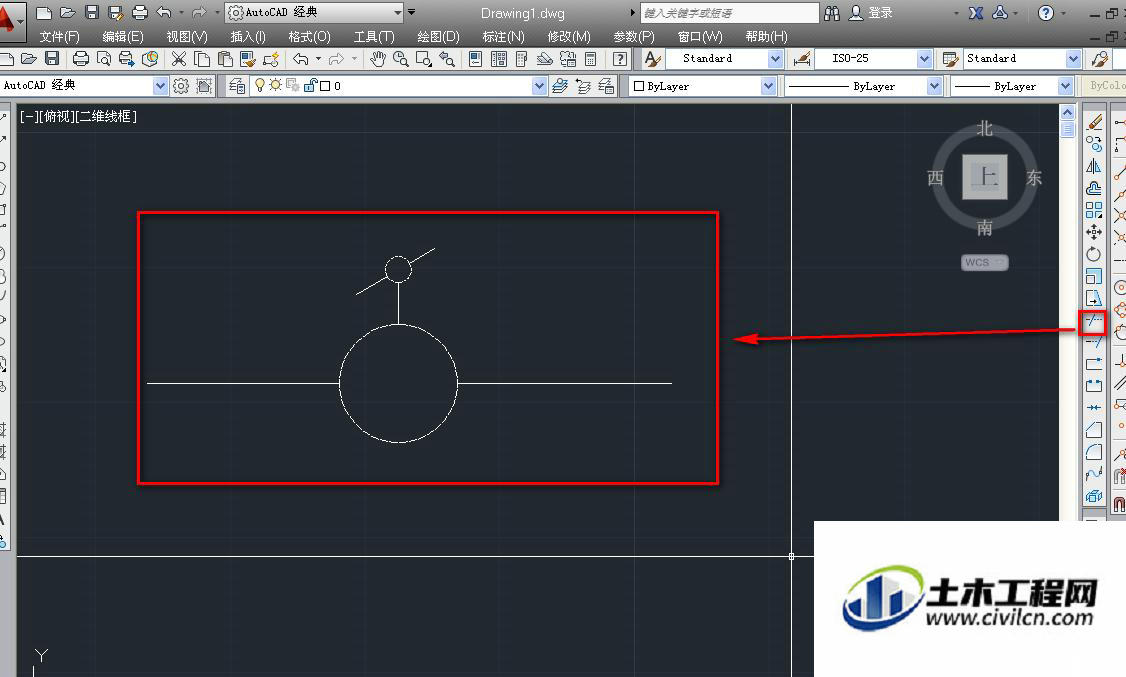This screenshot has width=1126, height=677.
Task: Click Zoom Window icon
Action: coord(424,59)
